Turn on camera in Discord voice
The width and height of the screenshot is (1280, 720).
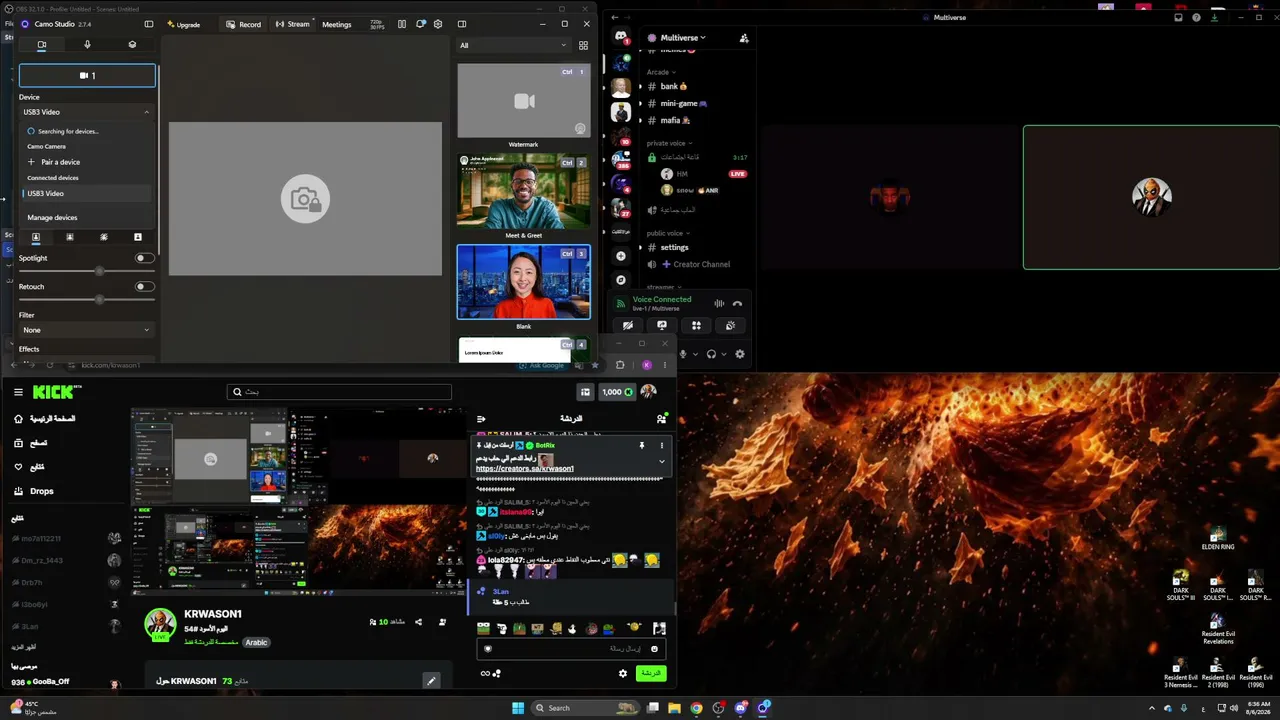628,325
